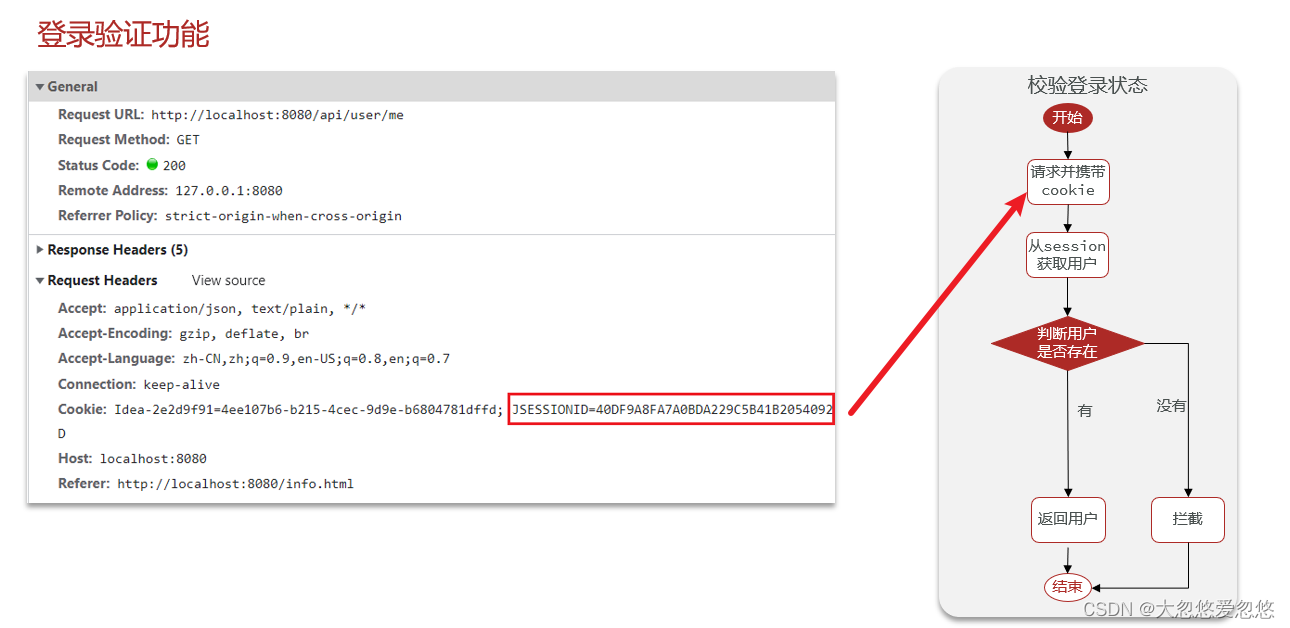Viewport: 1290px width, 628px height.
Task: Open View source for request headers
Action: pyautogui.click(x=229, y=281)
